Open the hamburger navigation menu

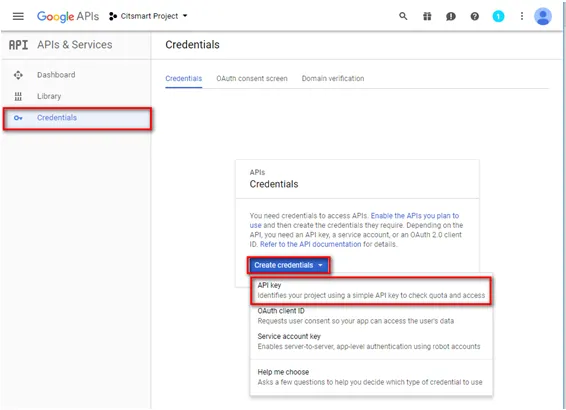tap(18, 16)
